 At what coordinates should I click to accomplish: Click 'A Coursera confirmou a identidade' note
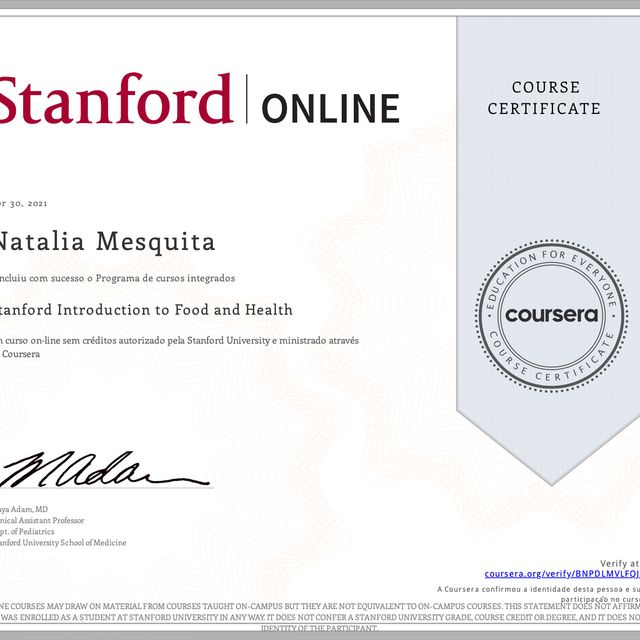click(x=538, y=589)
